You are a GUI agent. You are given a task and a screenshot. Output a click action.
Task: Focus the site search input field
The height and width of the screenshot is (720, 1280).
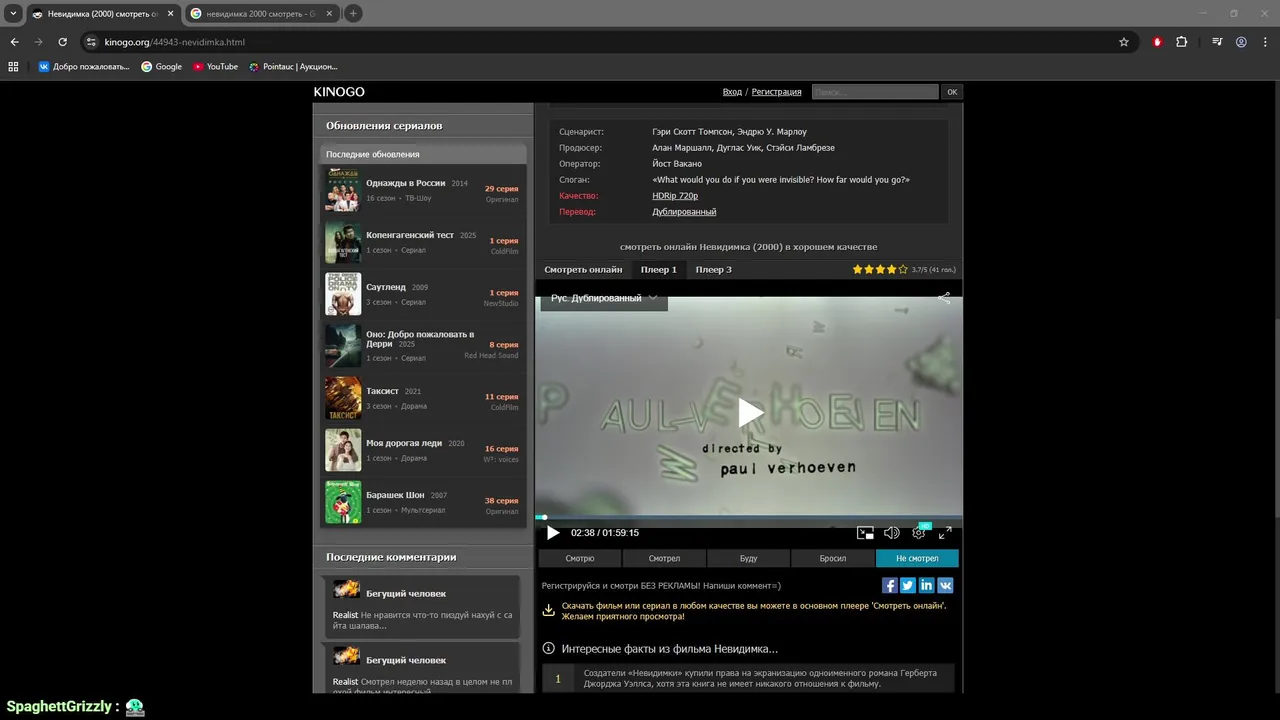(x=875, y=92)
